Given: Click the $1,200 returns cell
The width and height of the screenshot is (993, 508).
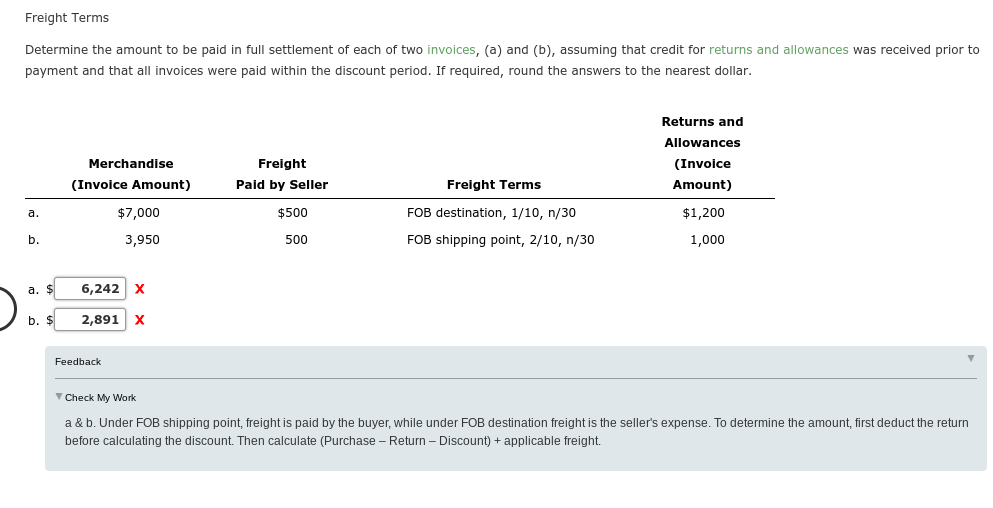Looking at the screenshot, I should click(x=704, y=213).
